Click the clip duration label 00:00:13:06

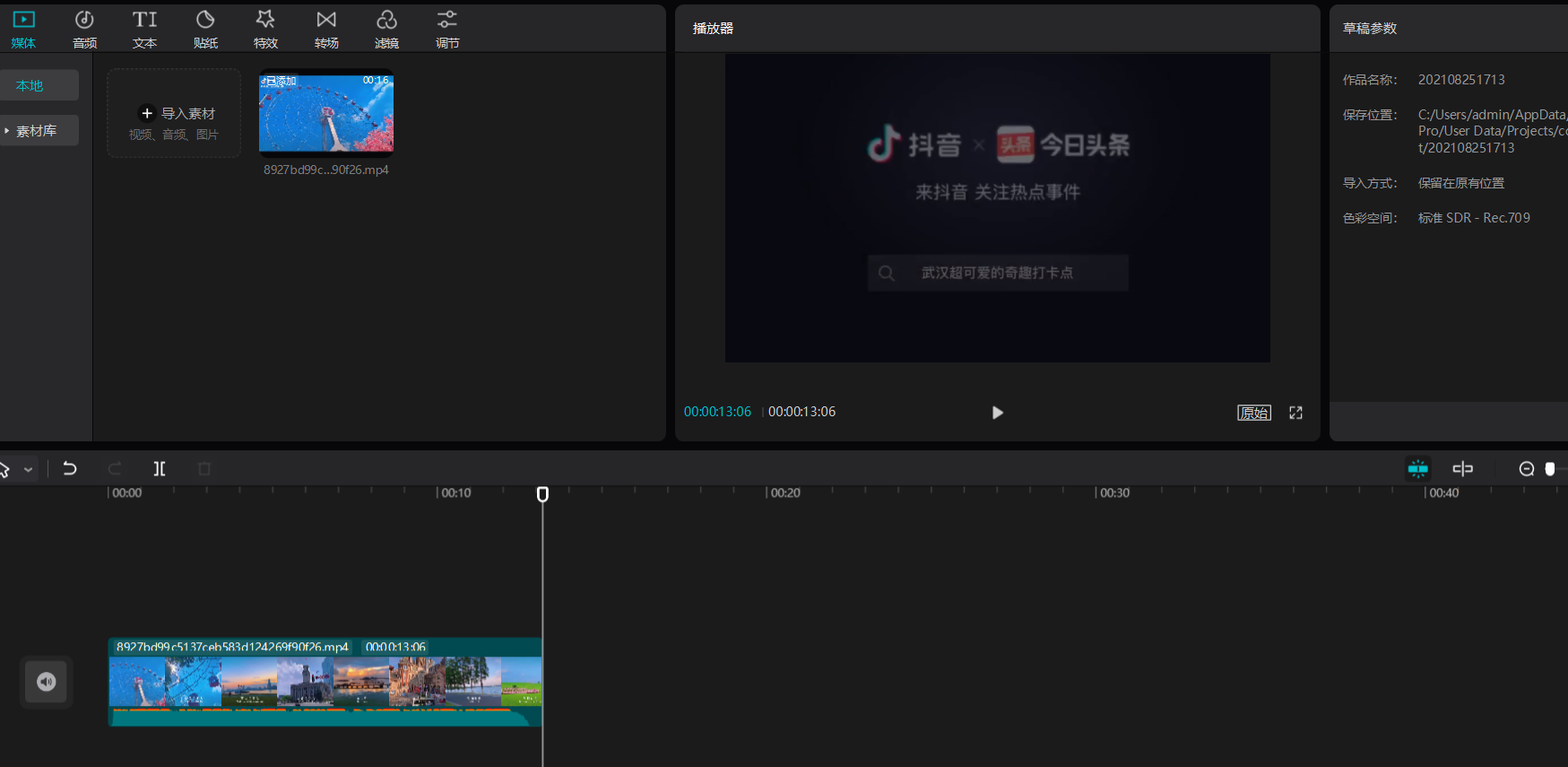point(395,647)
